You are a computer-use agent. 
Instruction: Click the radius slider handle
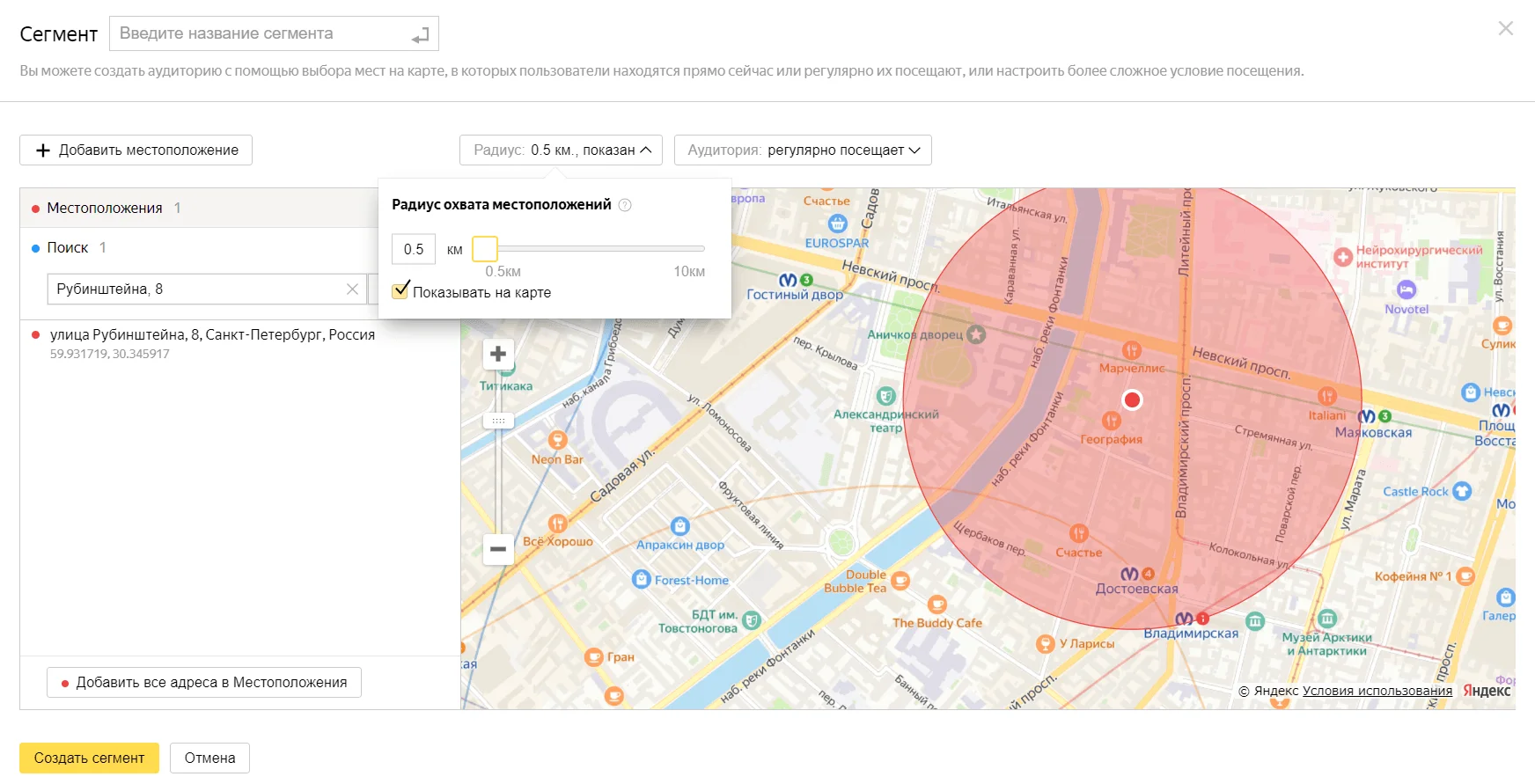tap(485, 249)
